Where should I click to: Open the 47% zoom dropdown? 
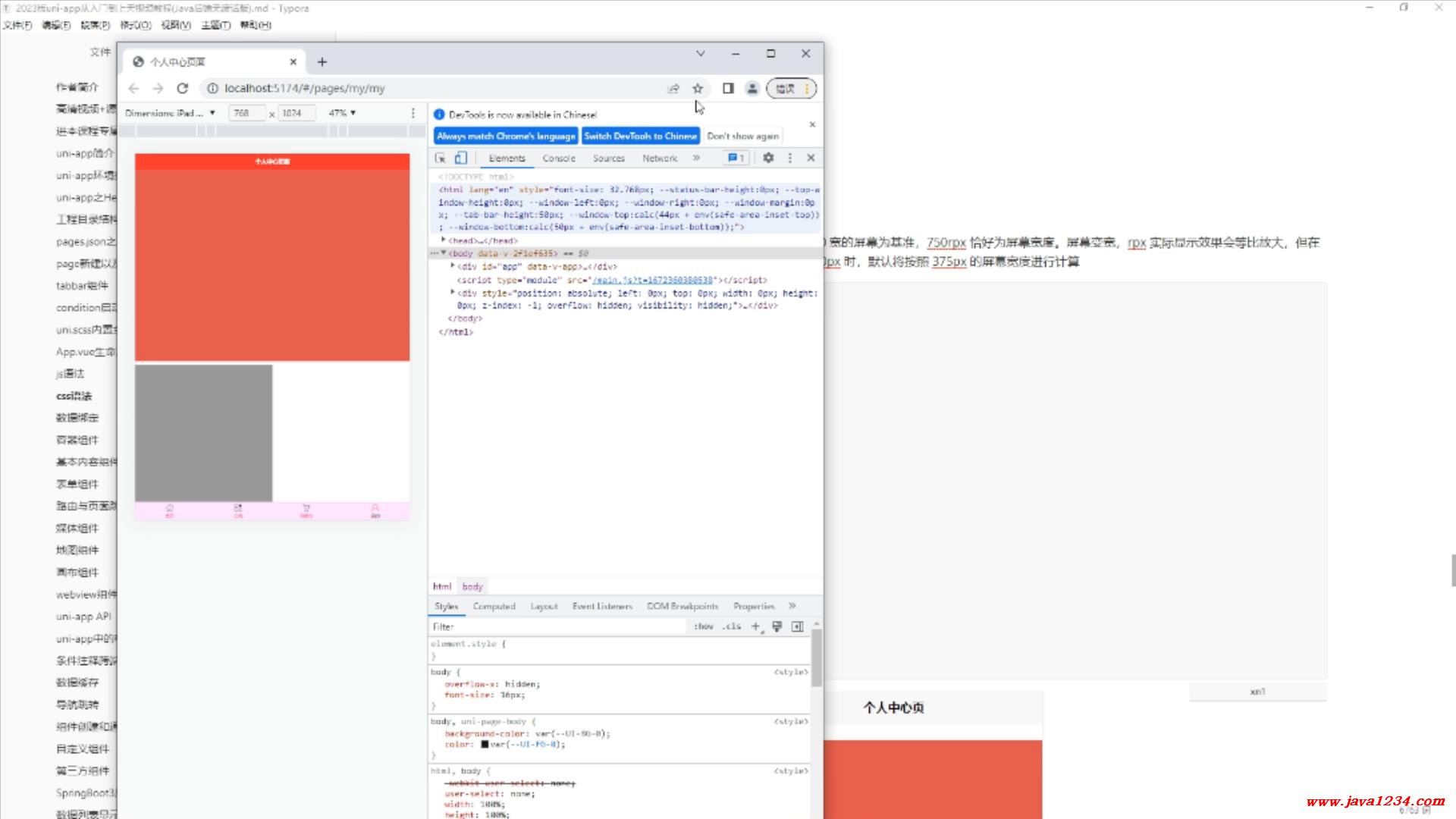pos(343,113)
